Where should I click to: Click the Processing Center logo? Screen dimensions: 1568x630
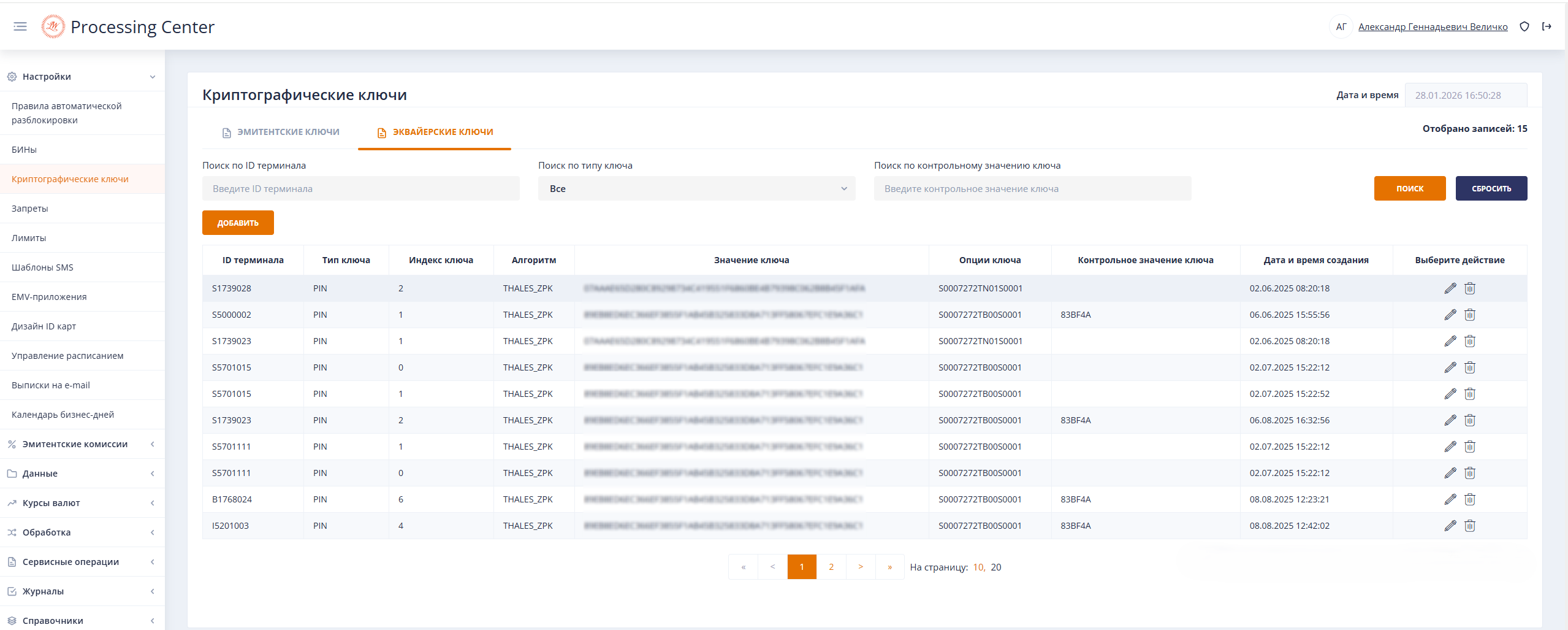pos(53,26)
